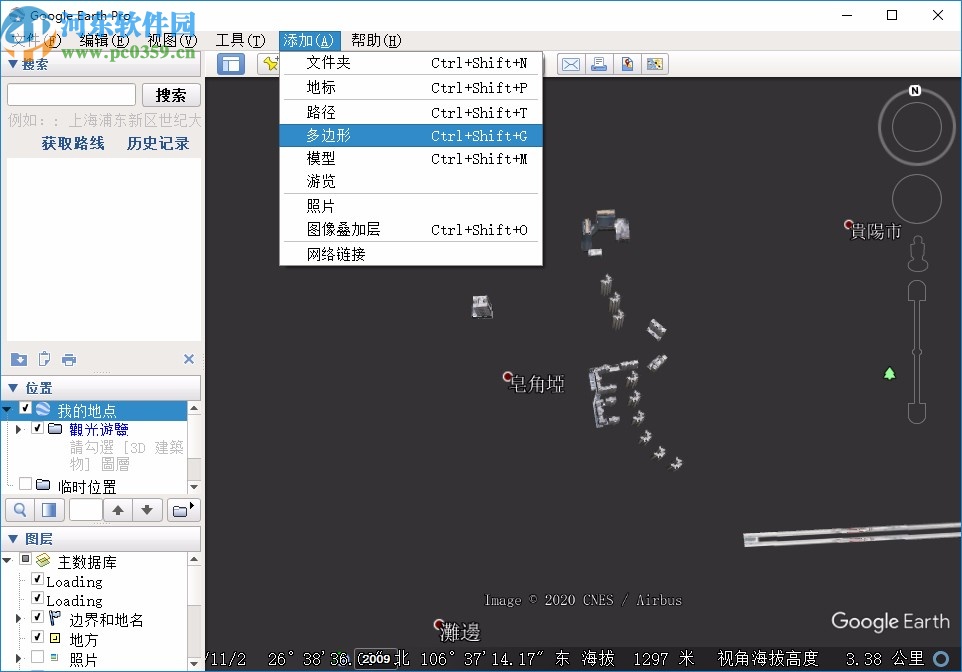Screen dimensions: 962x672
Task: Click the magnifier search icon below Places panel
Action: pos(19,510)
